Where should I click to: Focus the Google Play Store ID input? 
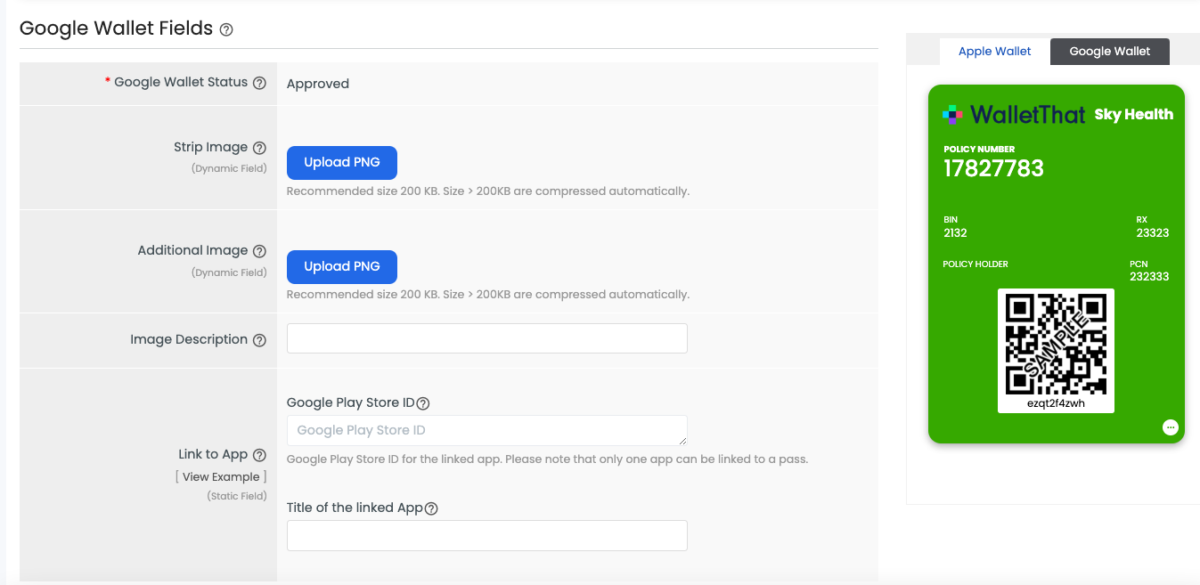click(486, 430)
